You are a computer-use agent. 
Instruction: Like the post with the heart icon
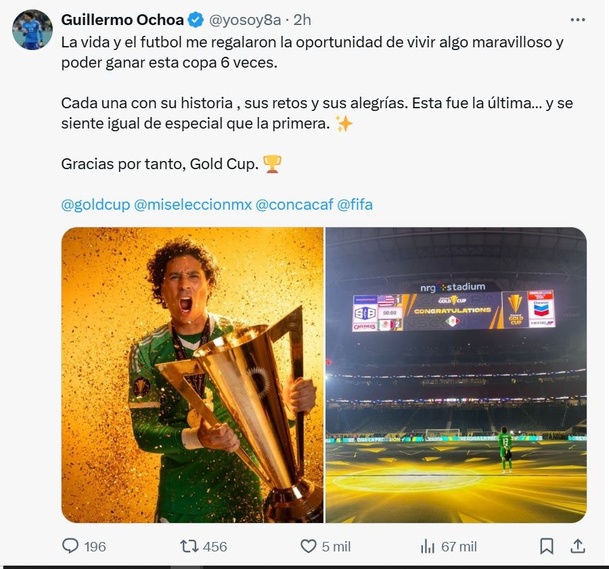point(309,546)
